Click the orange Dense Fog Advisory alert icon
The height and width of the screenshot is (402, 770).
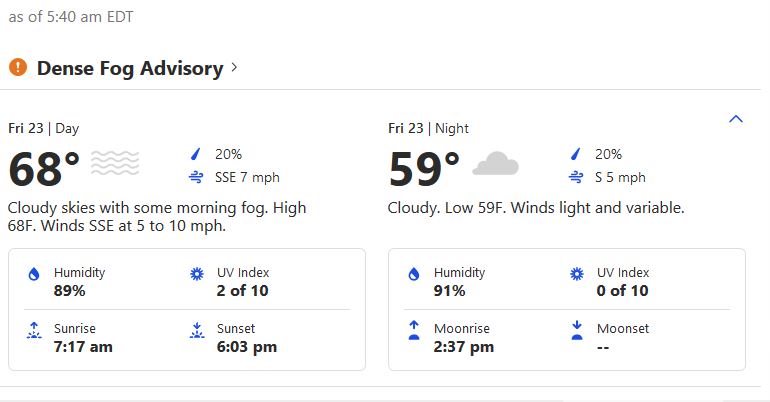click(17, 68)
